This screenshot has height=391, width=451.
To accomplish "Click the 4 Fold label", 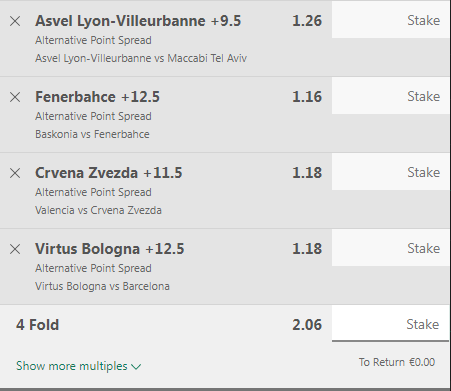I will [37, 325].
